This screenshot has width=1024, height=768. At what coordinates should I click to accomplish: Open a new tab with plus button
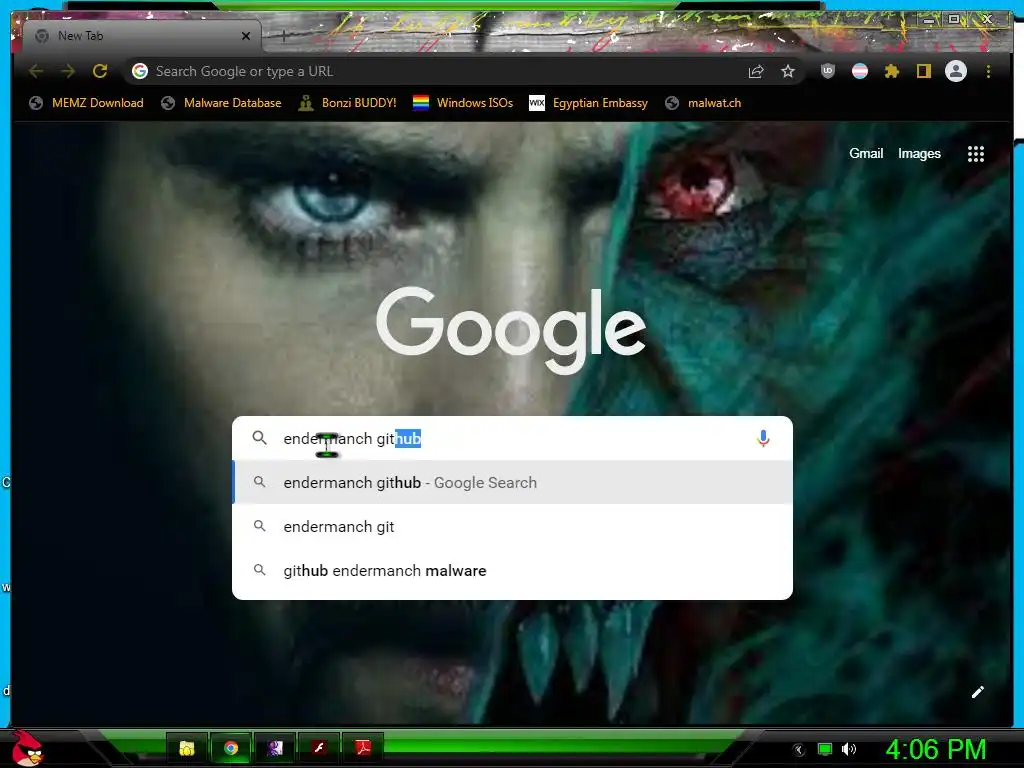click(283, 36)
